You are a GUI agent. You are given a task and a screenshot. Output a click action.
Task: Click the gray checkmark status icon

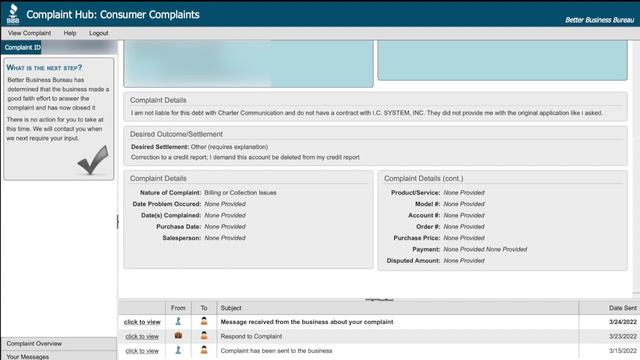pyautogui.click(x=93, y=160)
